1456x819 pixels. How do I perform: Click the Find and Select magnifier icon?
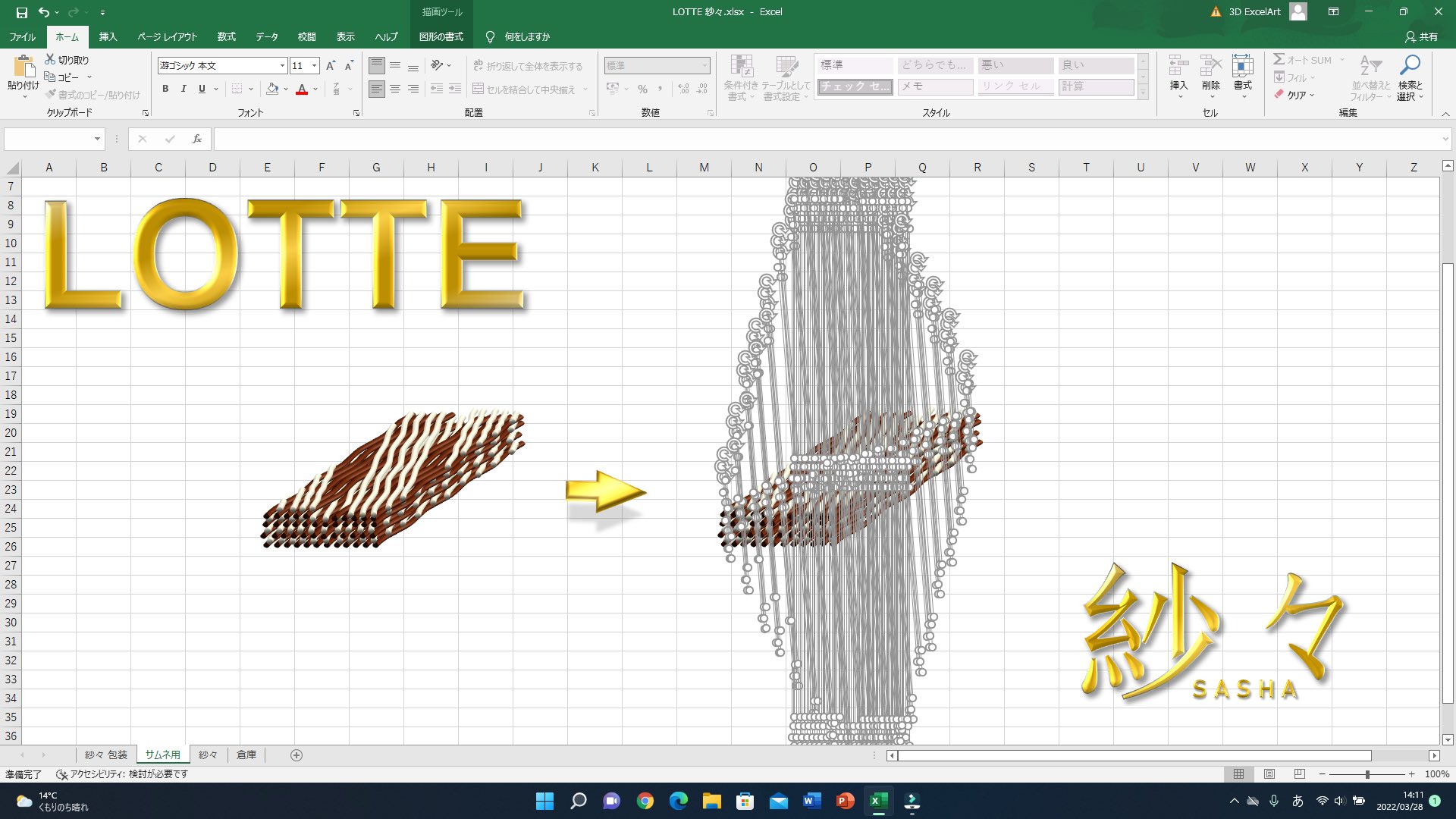coord(1410,67)
